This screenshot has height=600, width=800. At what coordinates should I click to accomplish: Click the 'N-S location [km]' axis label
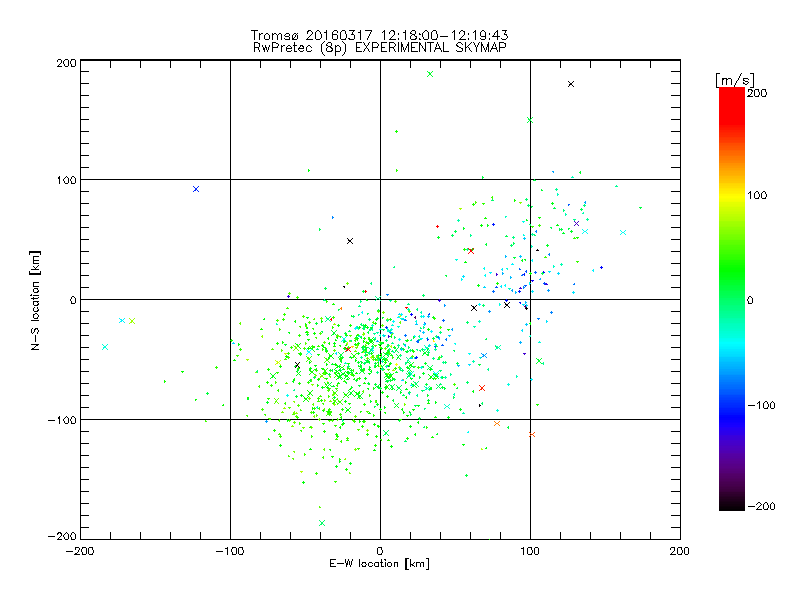35,300
